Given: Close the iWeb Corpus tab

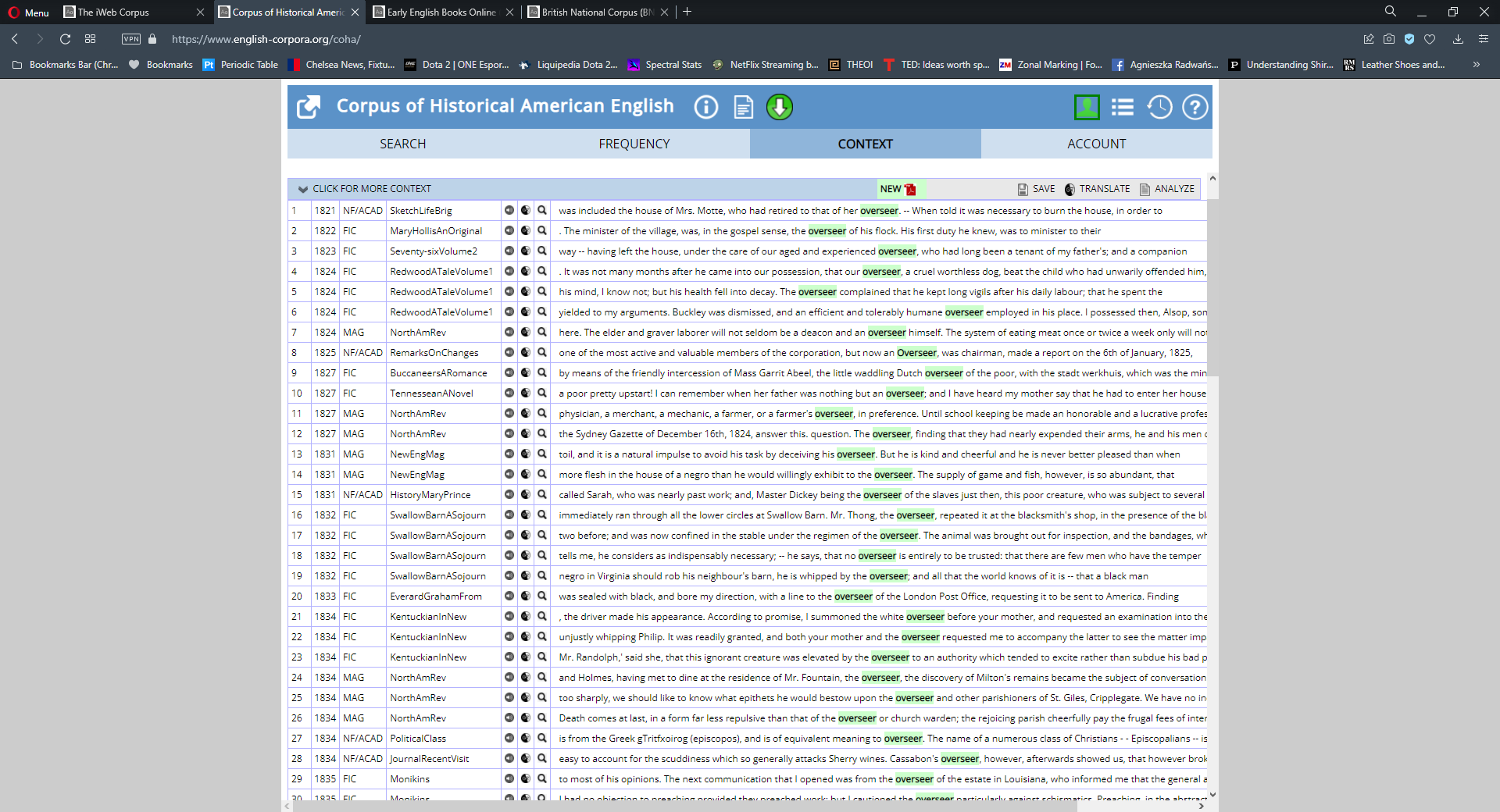Looking at the screenshot, I should (201, 12).
